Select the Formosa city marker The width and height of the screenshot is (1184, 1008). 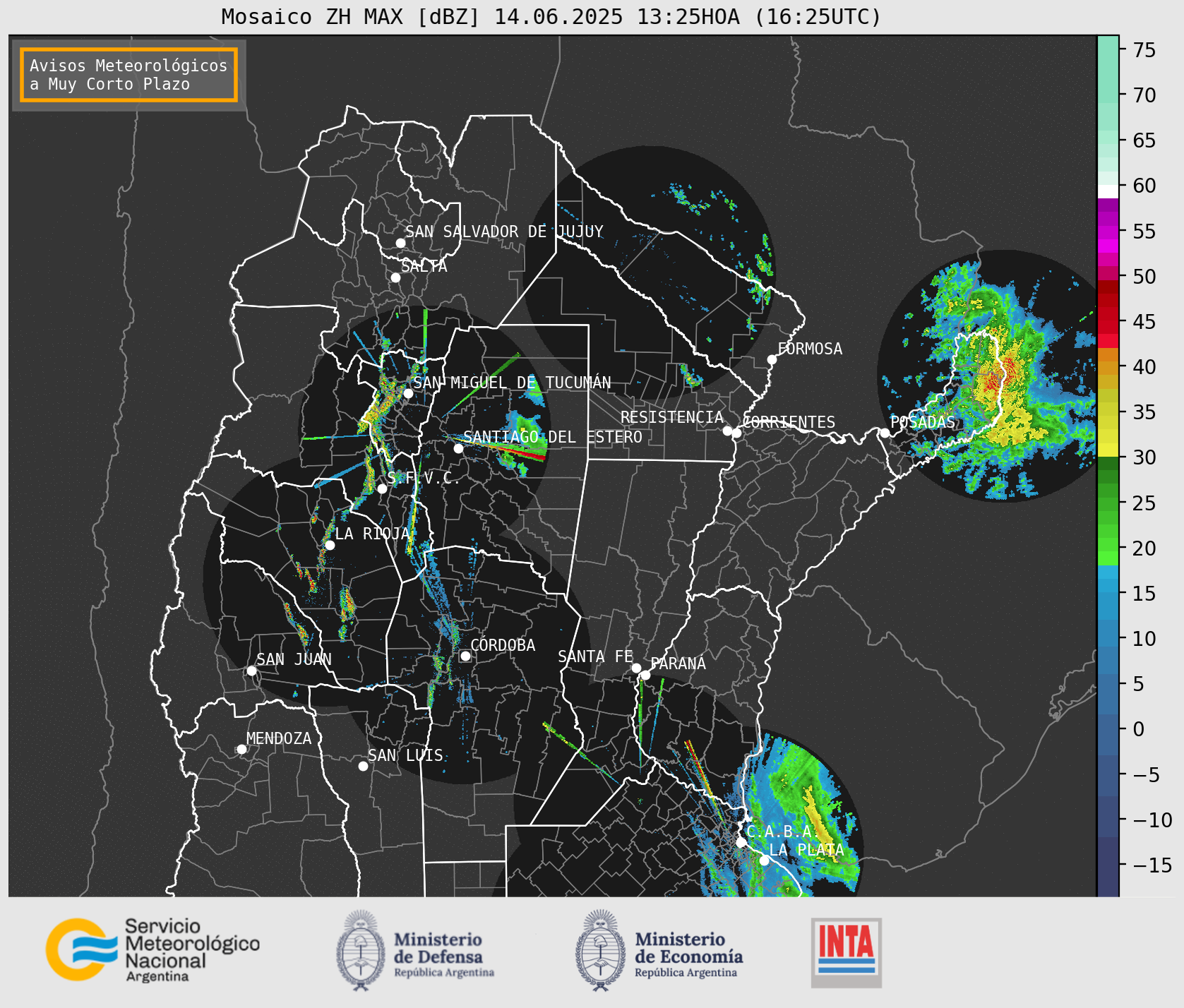coord(772,359)
